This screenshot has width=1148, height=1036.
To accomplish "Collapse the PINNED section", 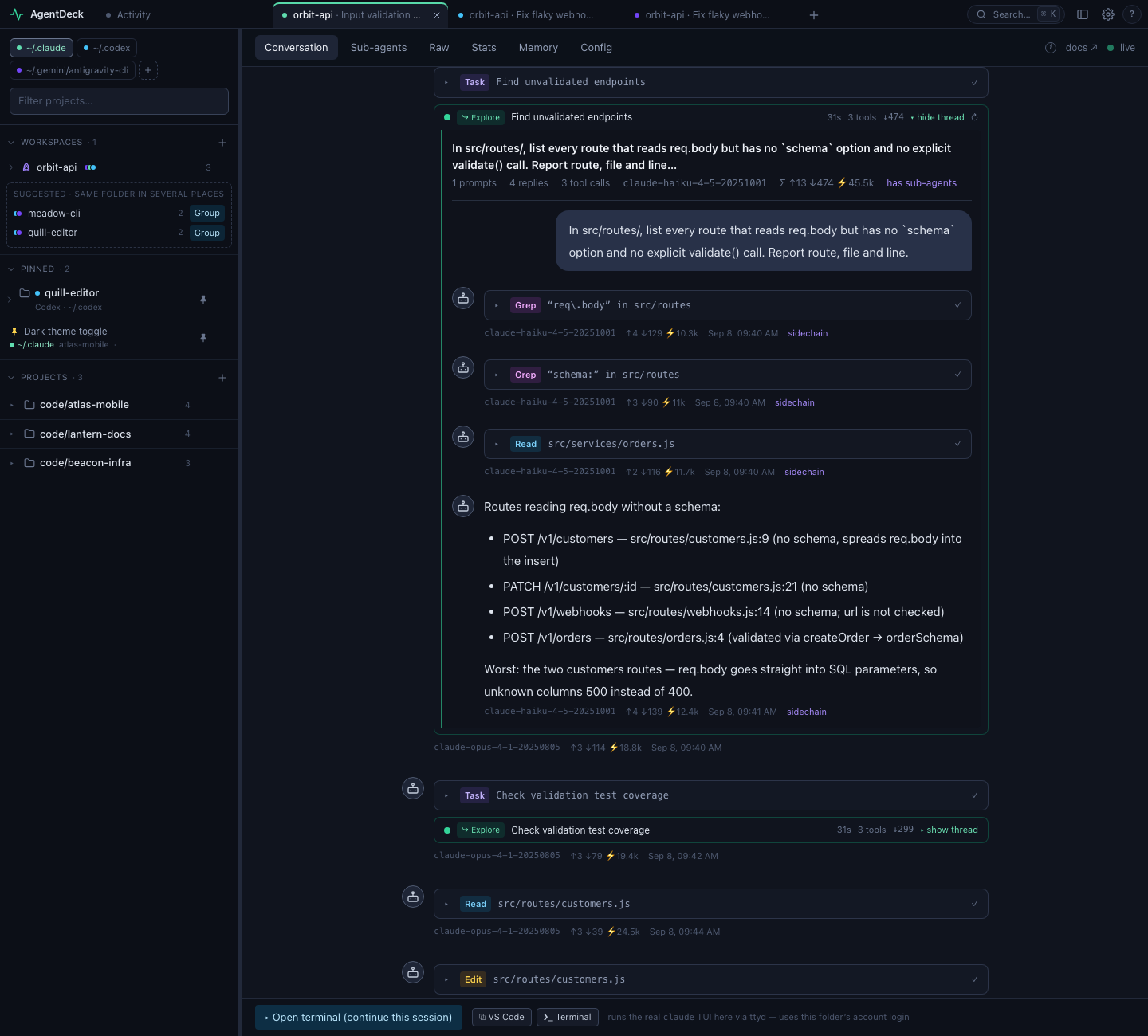I will tap(11, 269).
